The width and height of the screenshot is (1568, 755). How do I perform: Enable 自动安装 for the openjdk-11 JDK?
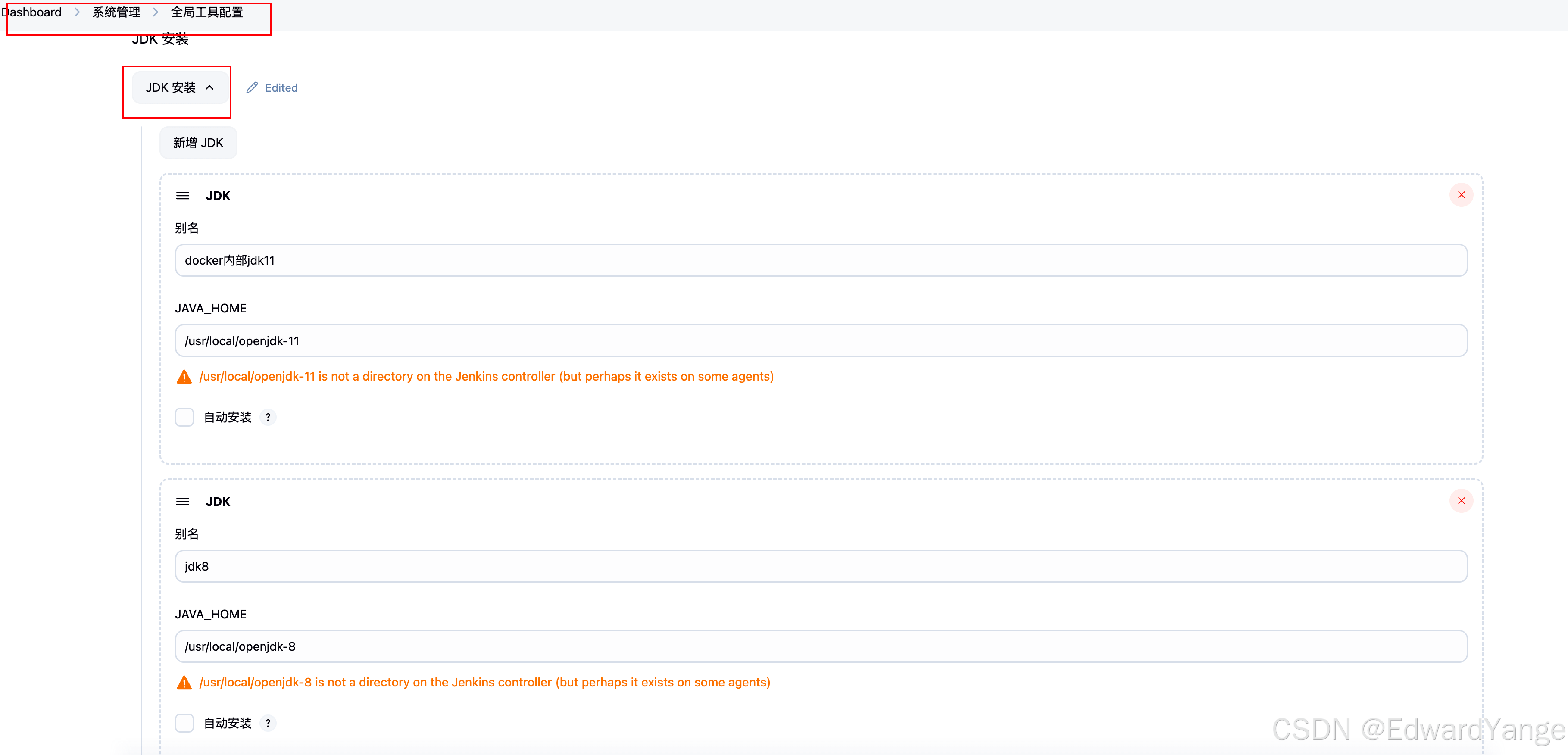point(184,417)
